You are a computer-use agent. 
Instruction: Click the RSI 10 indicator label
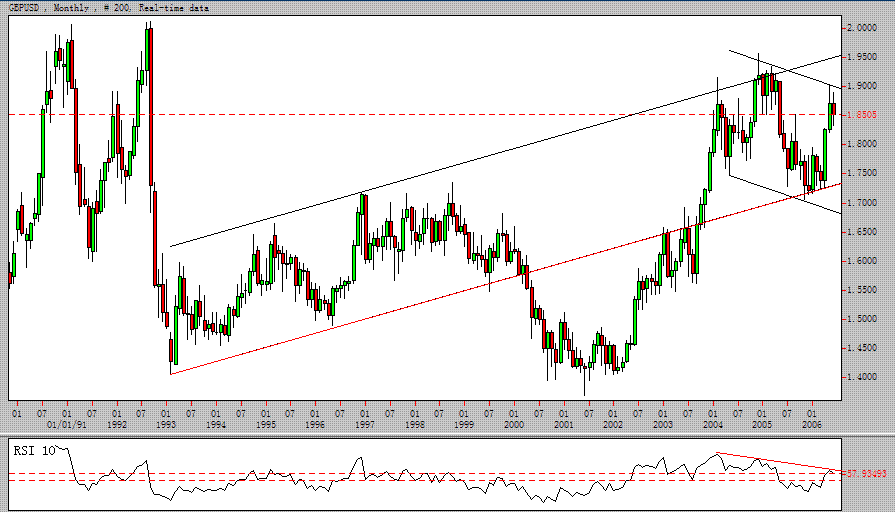click(x=34, y=451)
